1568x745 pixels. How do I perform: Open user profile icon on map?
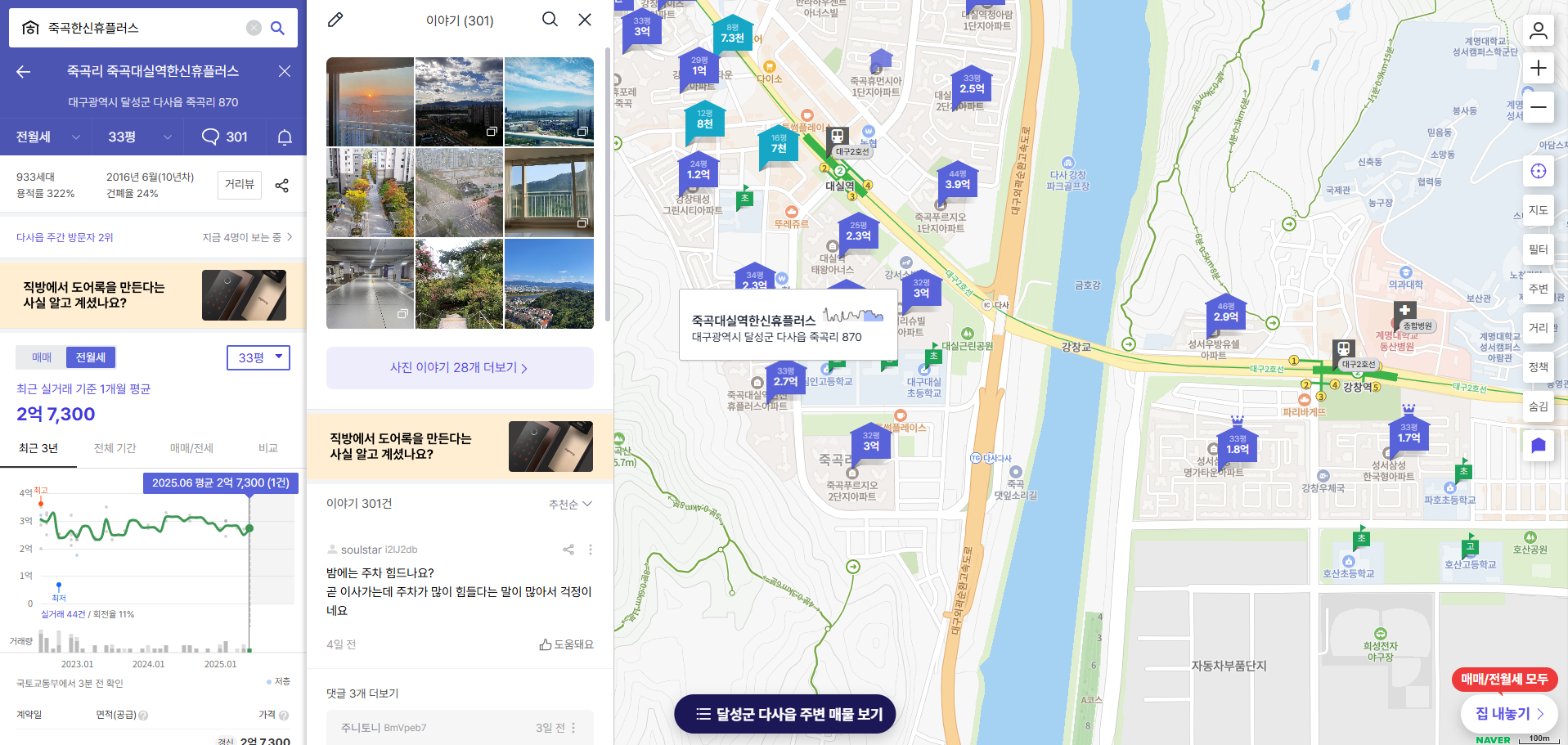[1539, 30]
